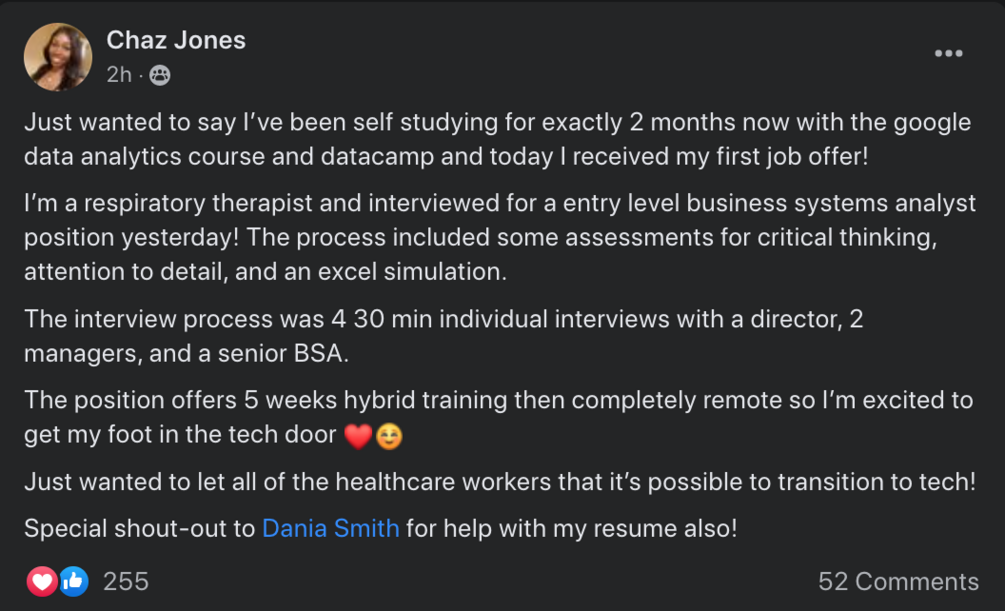Open Chaz Jones's profile picture
Screen dimensions: 1005x611
point(58,57)
